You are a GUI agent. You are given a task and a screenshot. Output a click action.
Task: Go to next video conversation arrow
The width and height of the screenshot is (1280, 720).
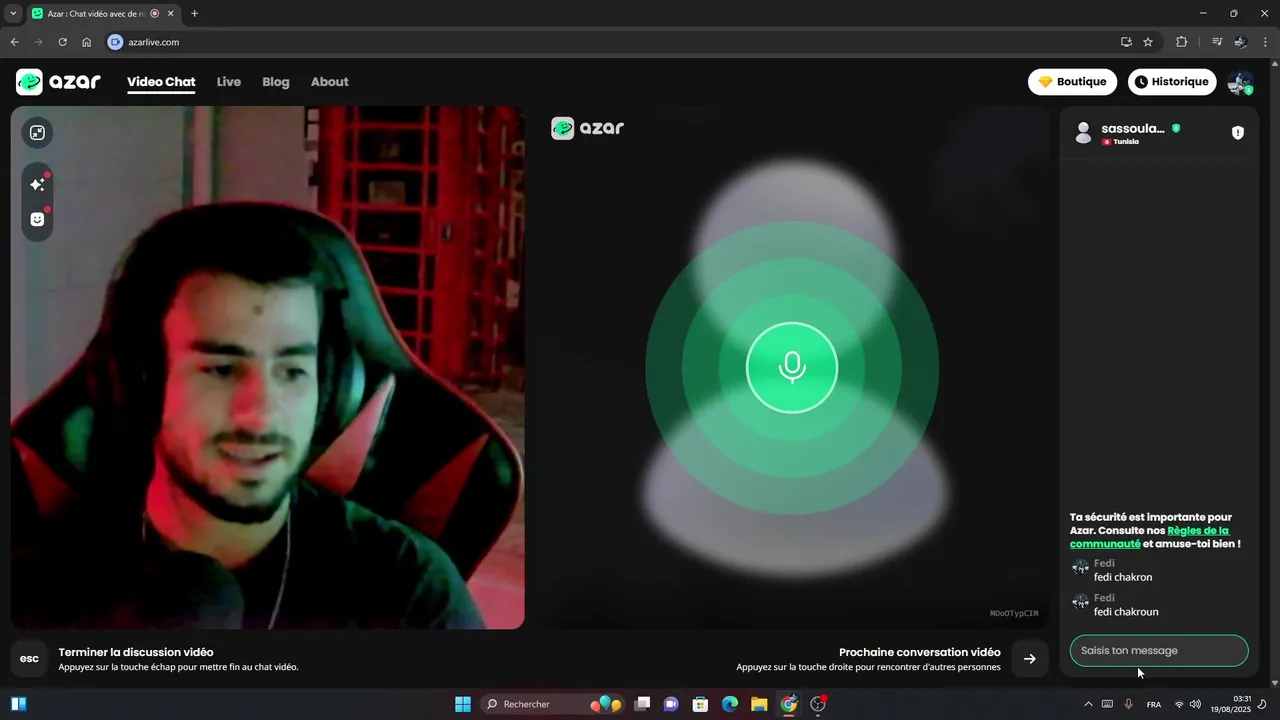[1030, 659]
